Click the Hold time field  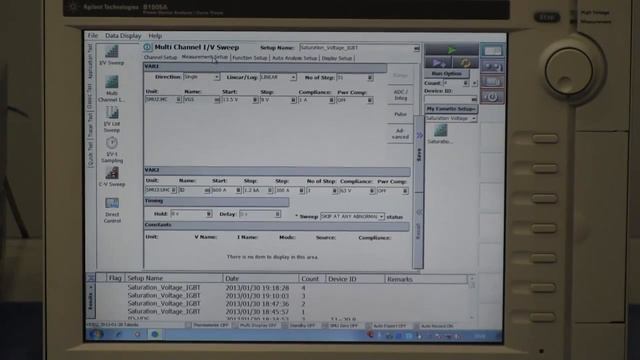tap(191, 214)
